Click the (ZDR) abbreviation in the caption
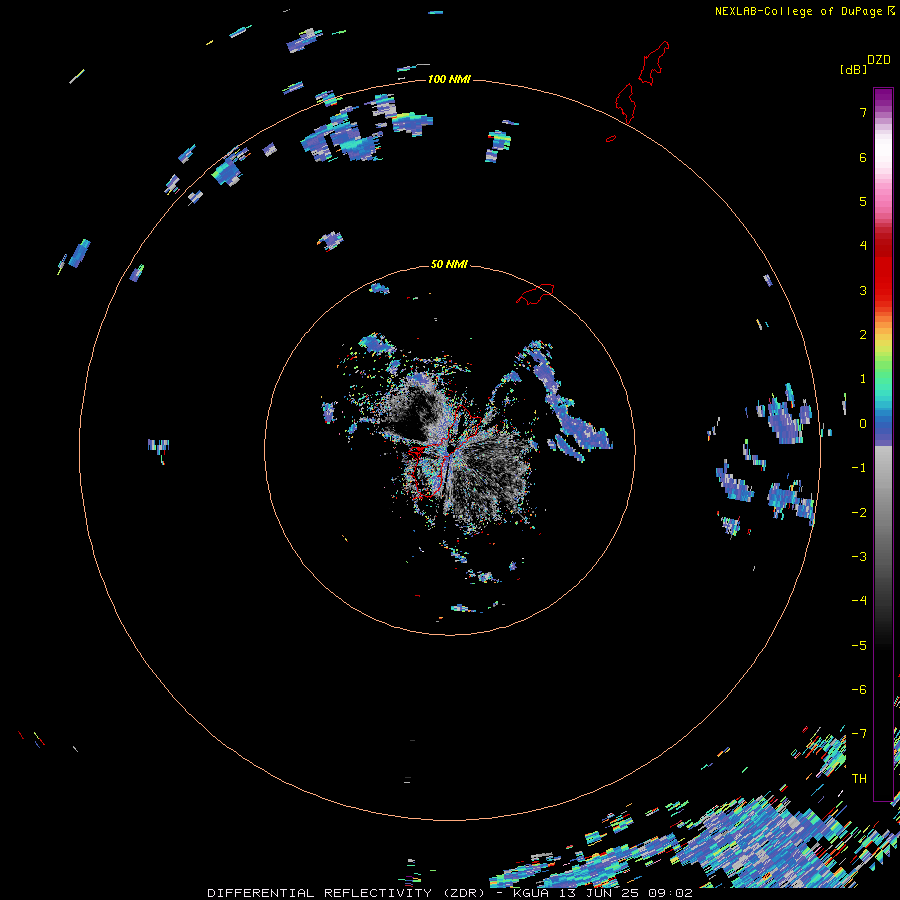Image resolution: width=900 pixels, height=900 pixels. tap(464, 893)
